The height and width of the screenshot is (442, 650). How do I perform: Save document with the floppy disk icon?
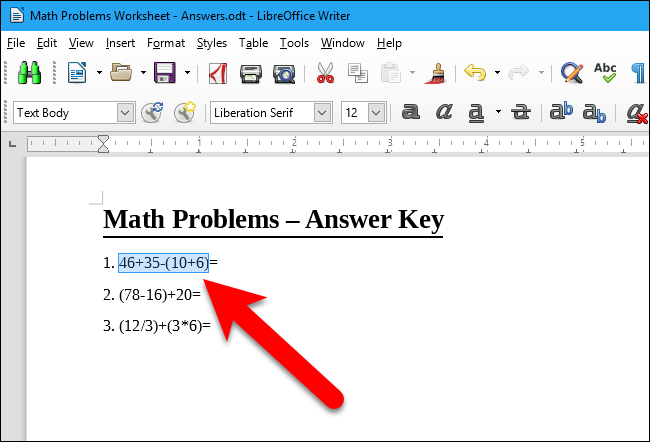click(x=165, y=73)
